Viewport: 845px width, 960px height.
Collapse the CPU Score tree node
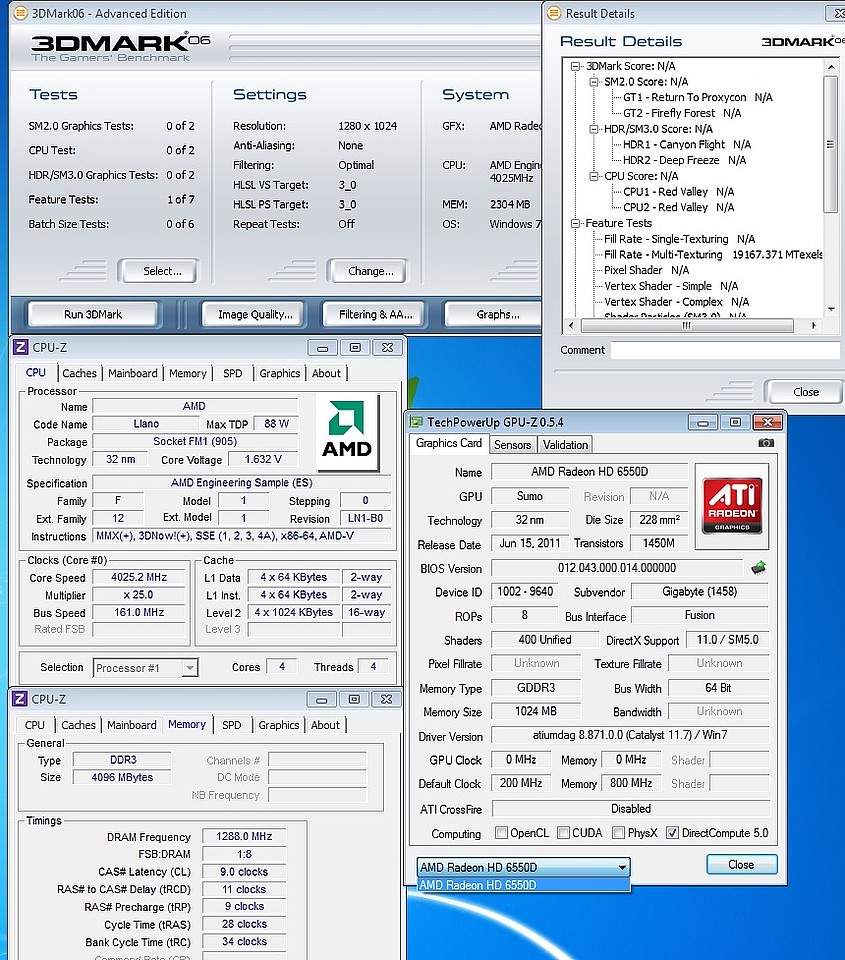tap(593, 176)
